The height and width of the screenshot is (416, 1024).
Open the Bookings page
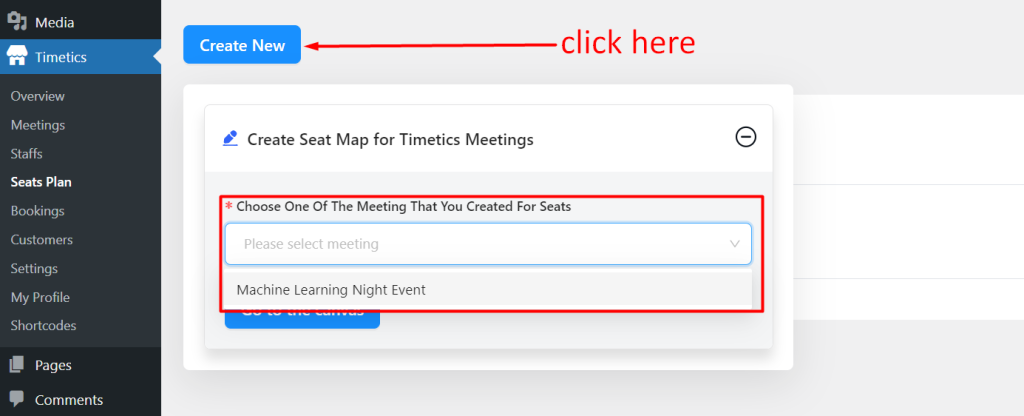[x=37, y=211]
